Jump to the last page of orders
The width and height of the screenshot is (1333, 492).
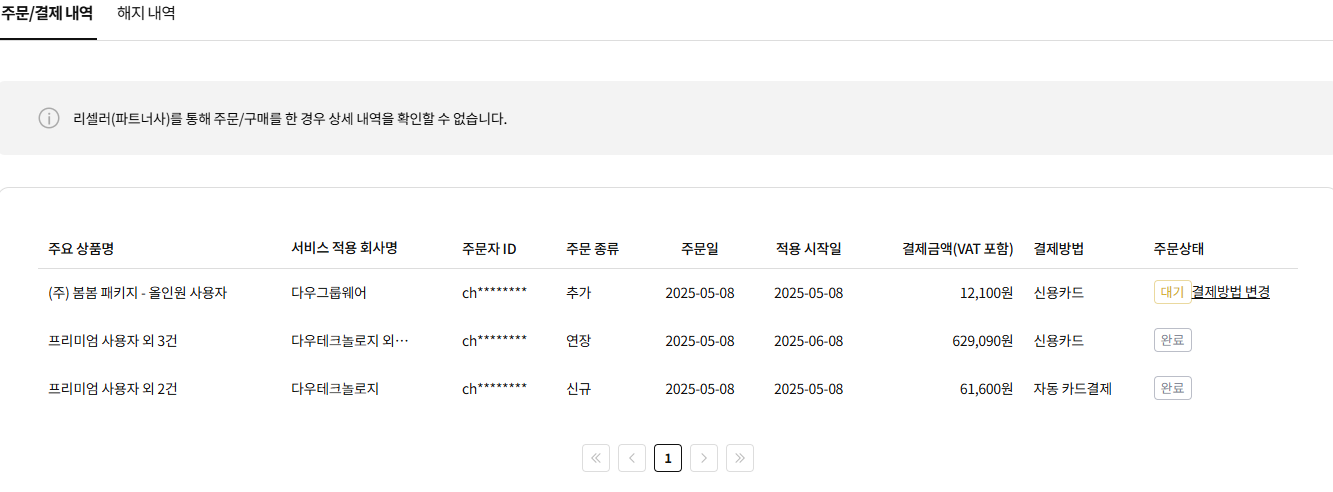point(740,458)
